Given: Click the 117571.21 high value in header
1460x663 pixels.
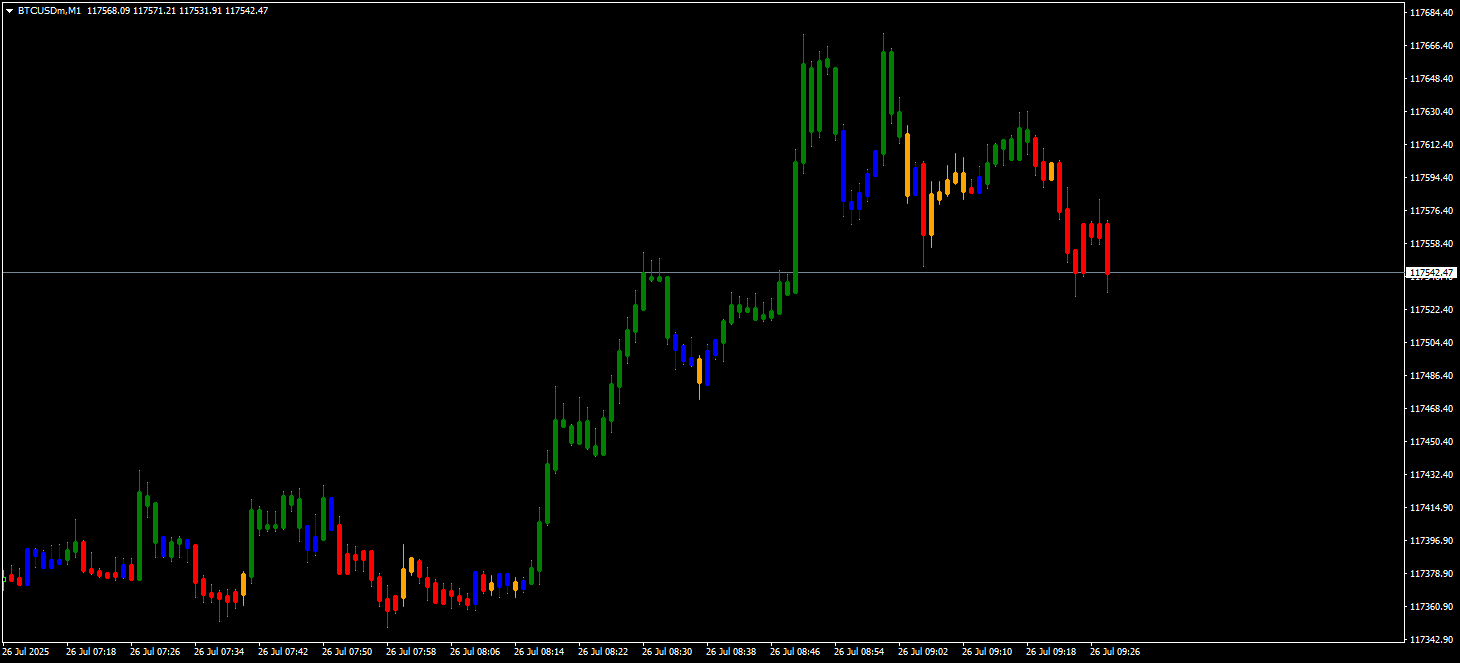Looking at the screenshot, I should 154,10.
